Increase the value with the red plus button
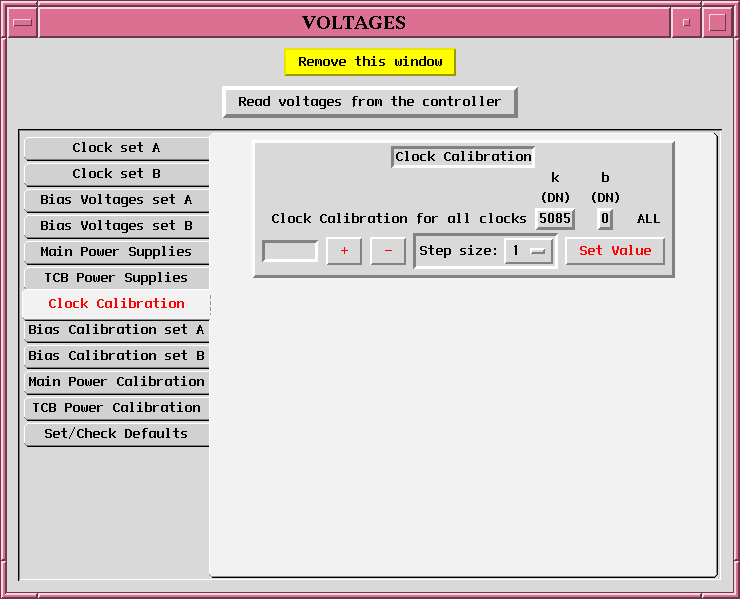 click(x=344, y=251)
